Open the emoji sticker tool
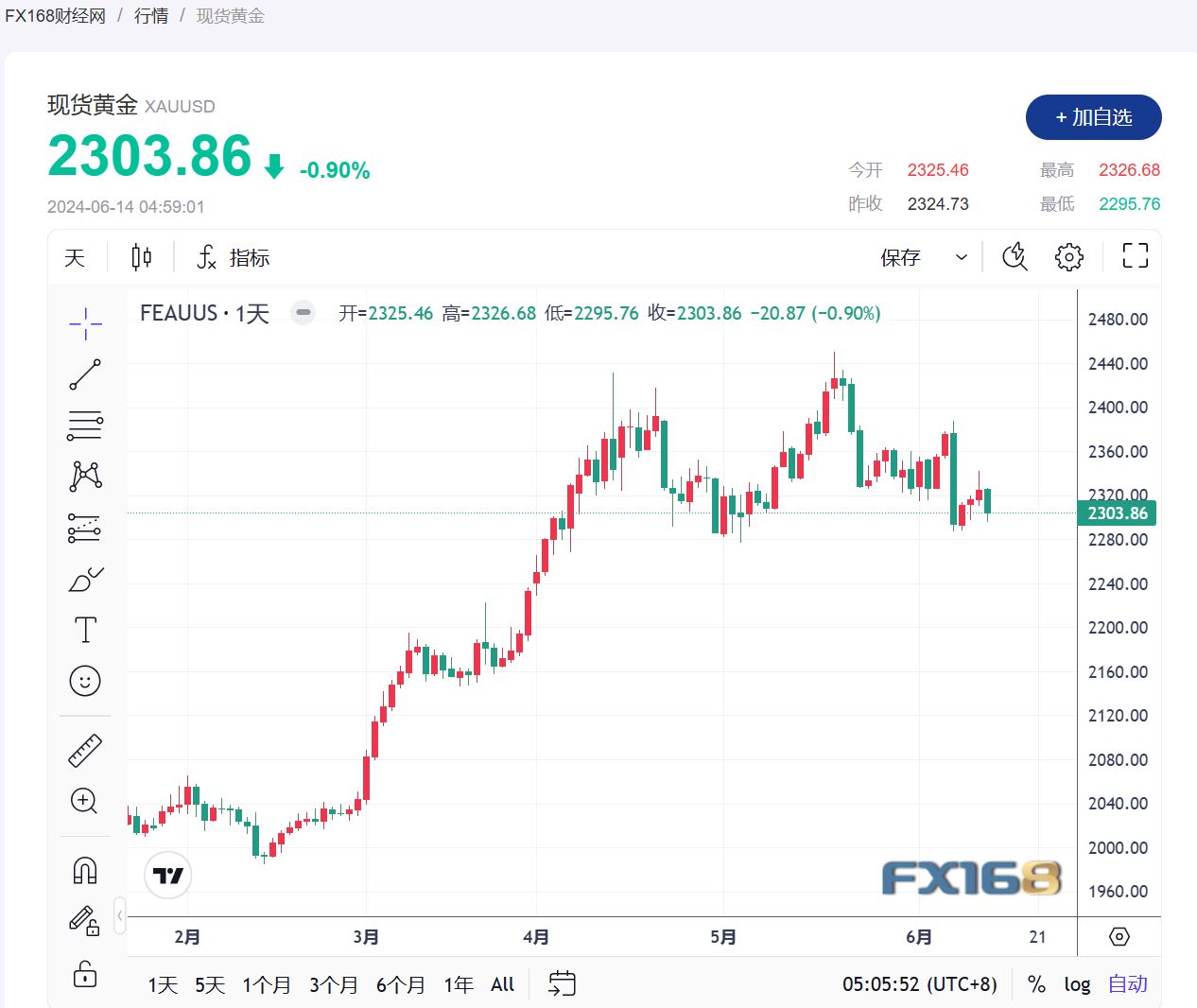 [x=85, y=681]
